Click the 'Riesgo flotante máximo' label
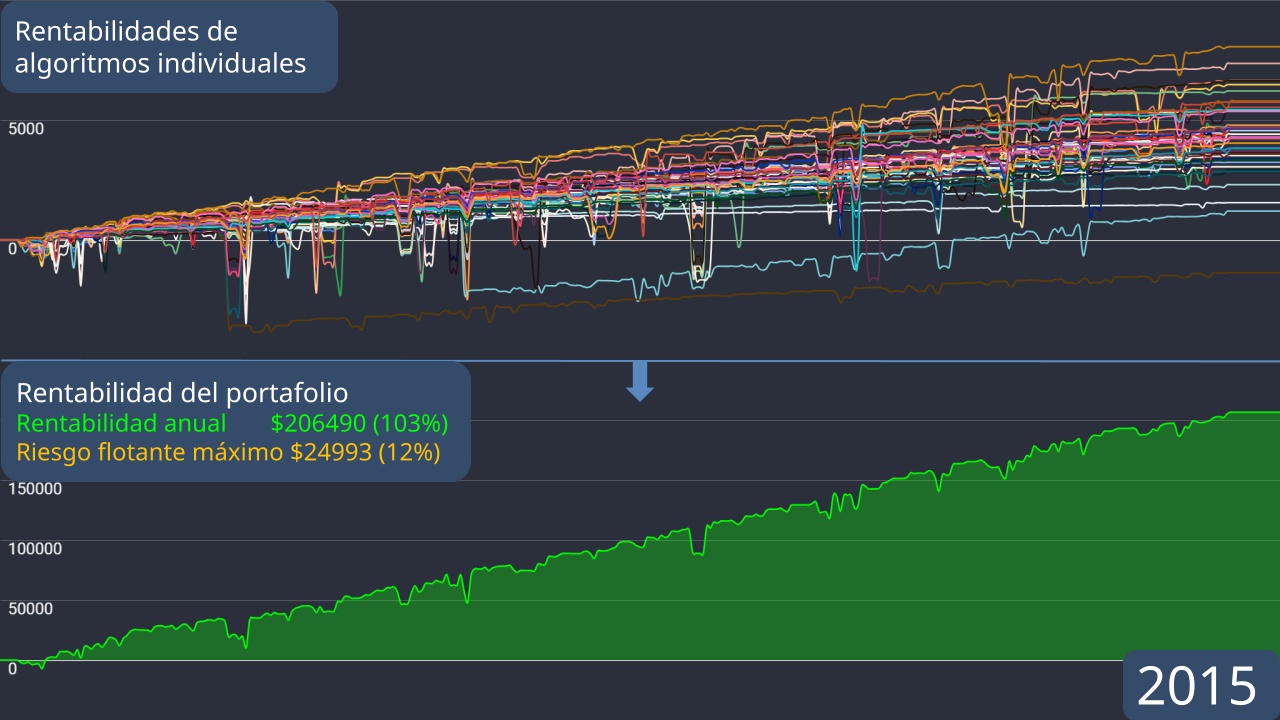Image resolution: width=1280 pixels, height=720 pixels. point(150,452)
